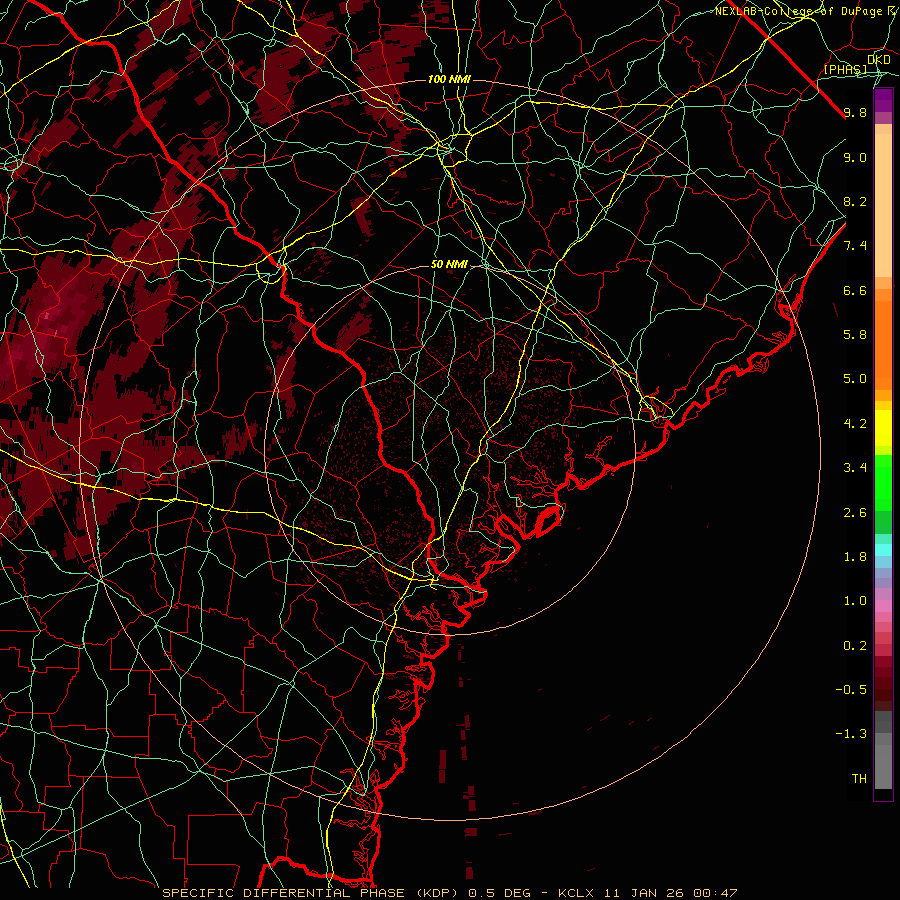The width and height of the screenshot is (900, 900).
Task: Click the 100 NMI range ring label
Action: click(449, 79)
